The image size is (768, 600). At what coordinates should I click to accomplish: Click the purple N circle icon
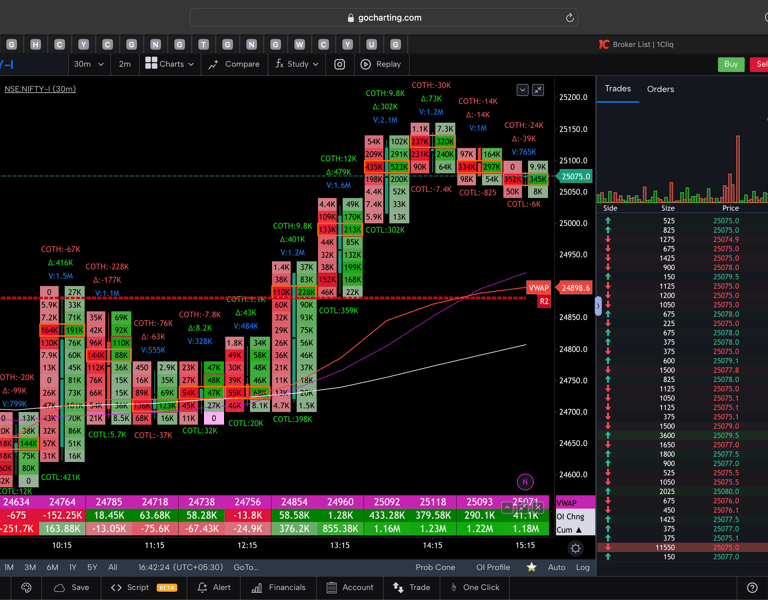pyautogui.click(x=525, y=481)
